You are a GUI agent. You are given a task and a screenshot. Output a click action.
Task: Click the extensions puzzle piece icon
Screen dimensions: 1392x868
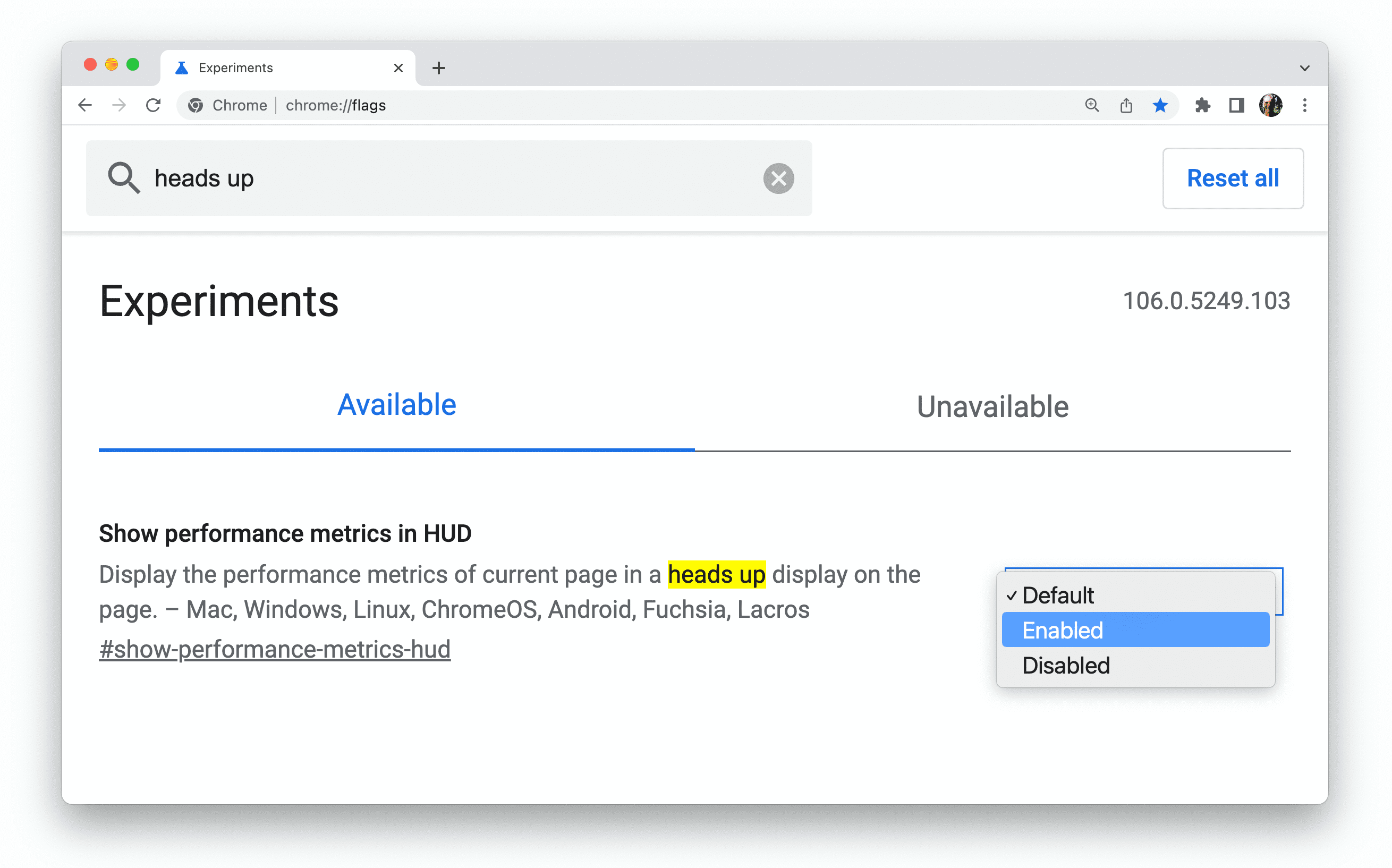(x=1201, y=105)
